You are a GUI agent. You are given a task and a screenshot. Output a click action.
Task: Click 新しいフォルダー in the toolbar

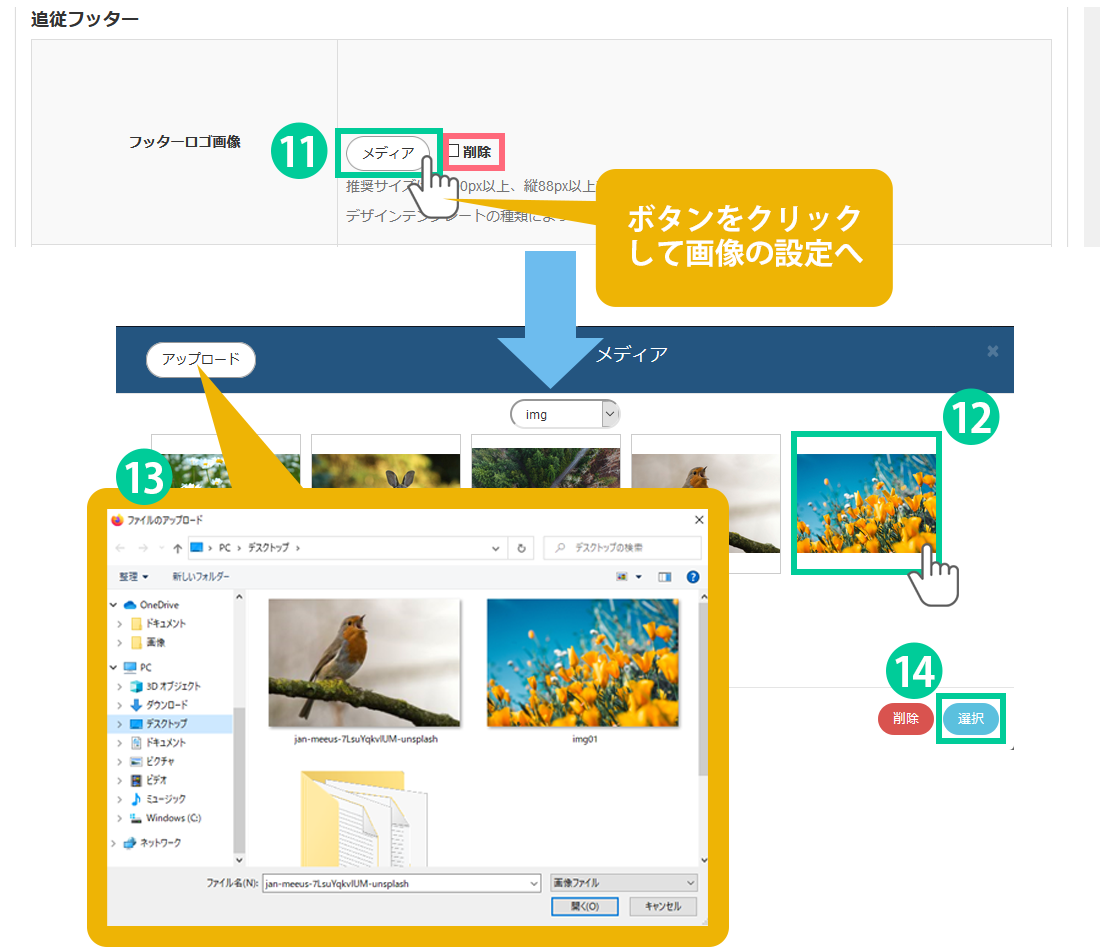point(200,577)
